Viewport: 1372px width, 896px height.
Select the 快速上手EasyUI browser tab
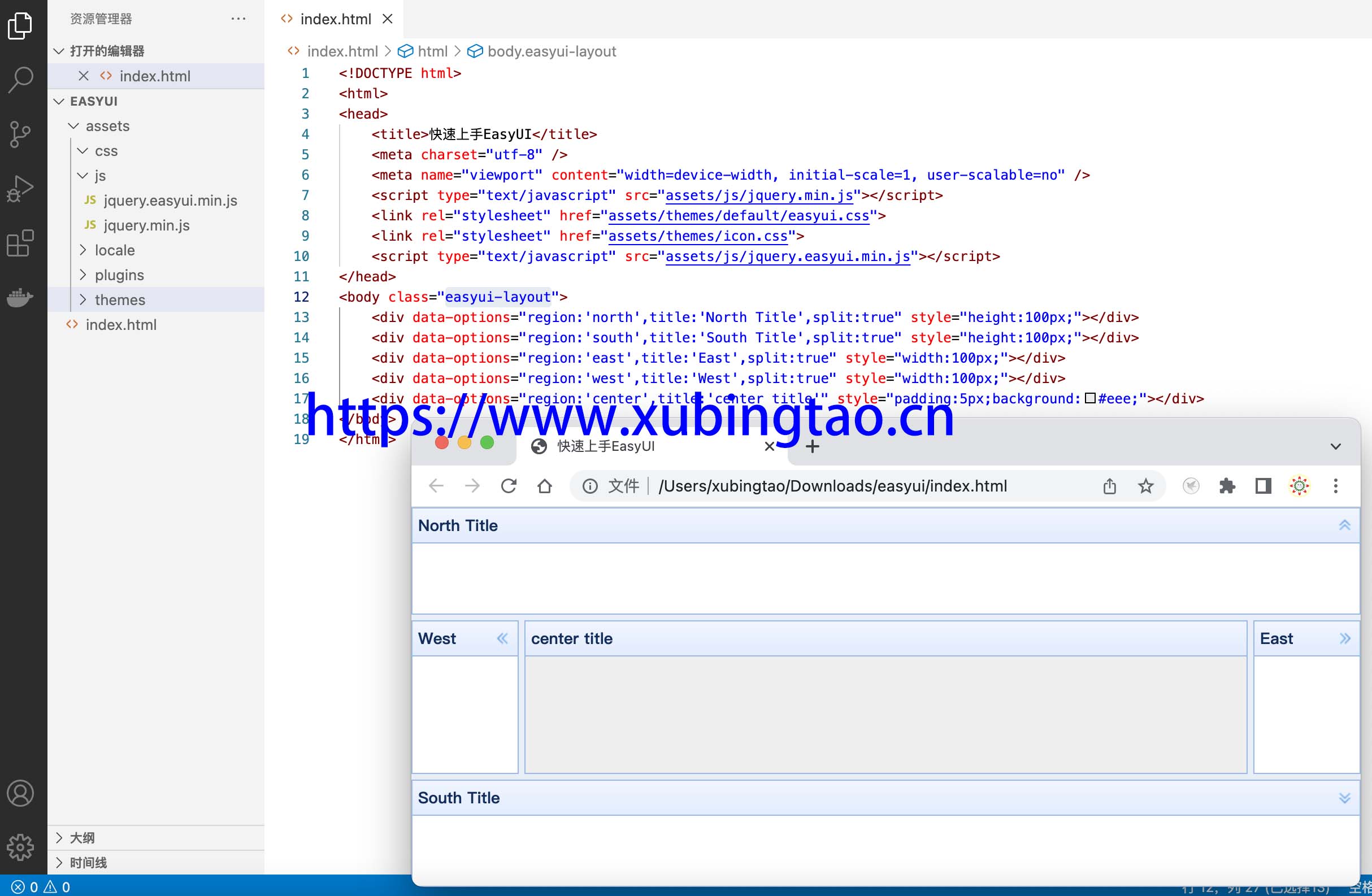[x=605, y=446]
